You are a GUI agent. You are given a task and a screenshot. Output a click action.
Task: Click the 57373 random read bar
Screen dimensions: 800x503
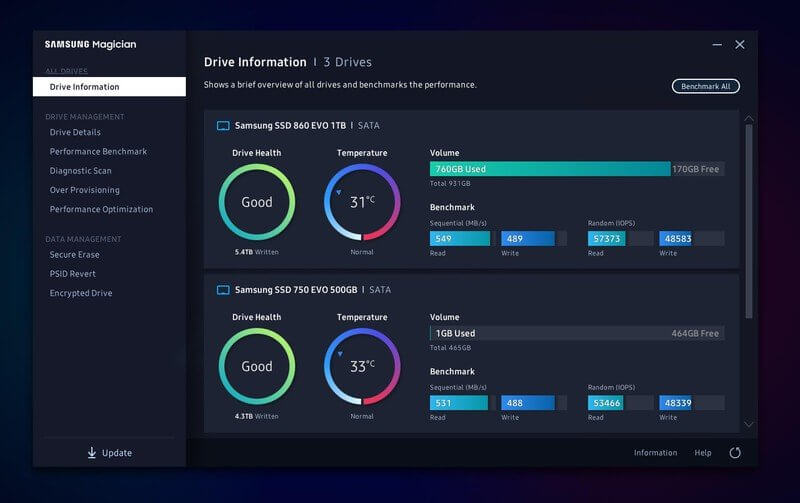pos(606,238)
